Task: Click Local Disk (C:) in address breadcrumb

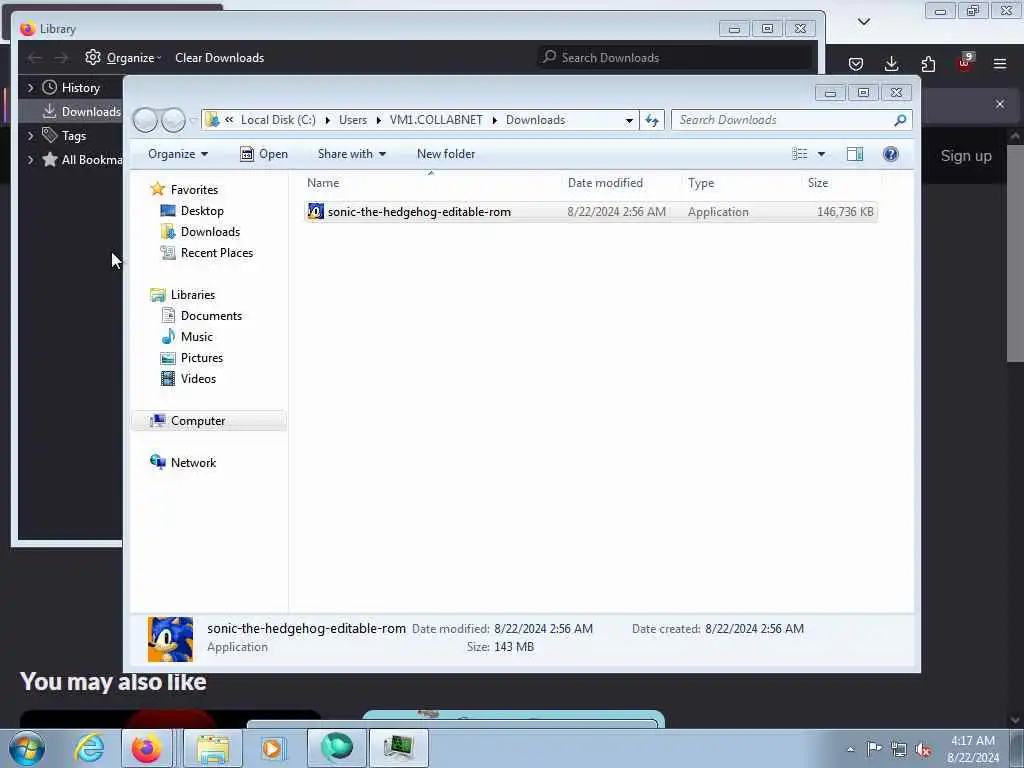Action: coord(278,120)
